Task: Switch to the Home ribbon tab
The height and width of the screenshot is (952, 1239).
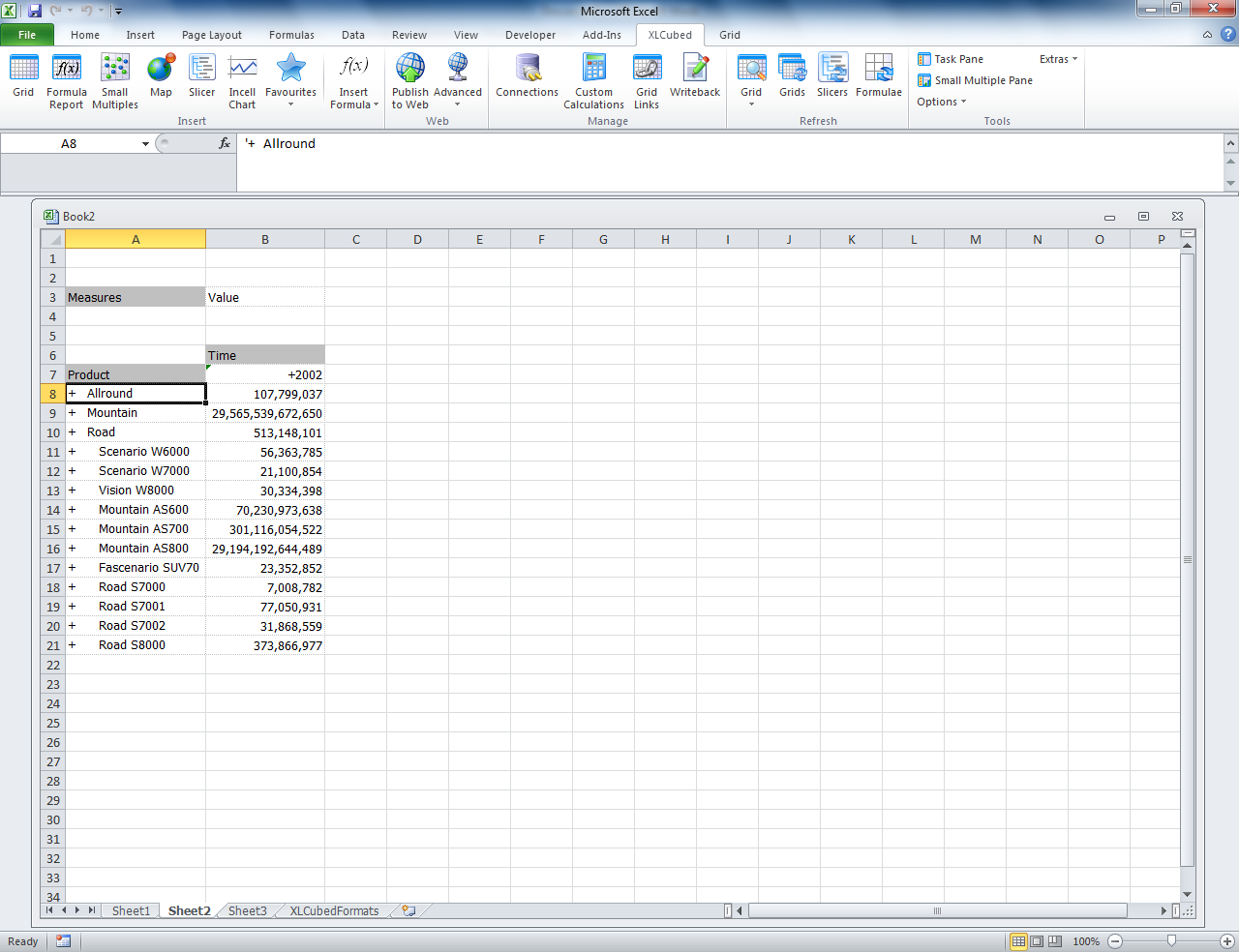Action: pos(85,35)
